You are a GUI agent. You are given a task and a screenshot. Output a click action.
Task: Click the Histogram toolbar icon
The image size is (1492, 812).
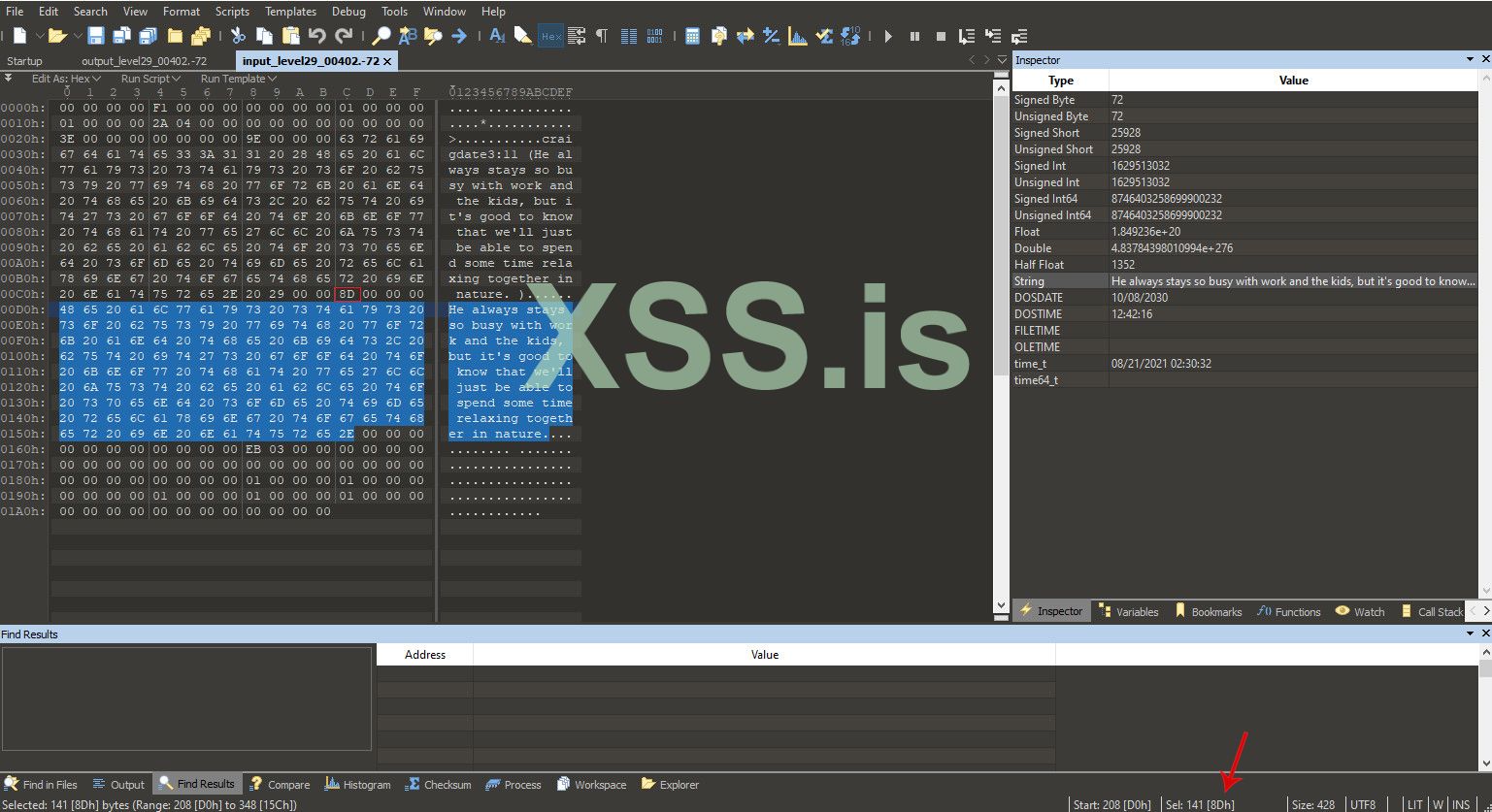tap(797, 36)
